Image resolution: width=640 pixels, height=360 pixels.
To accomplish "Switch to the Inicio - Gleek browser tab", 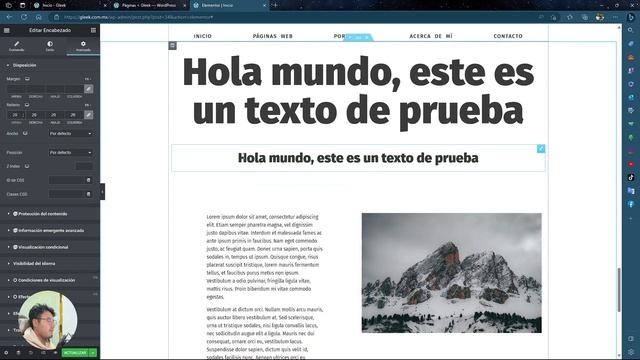I will tap(70, 5).
